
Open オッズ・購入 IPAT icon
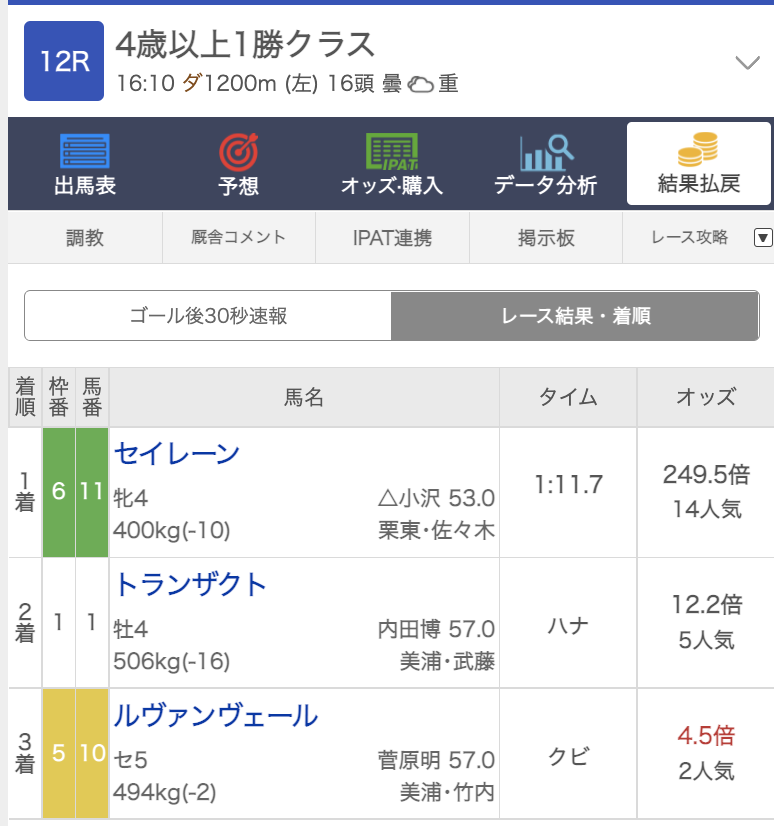(391, 151)
